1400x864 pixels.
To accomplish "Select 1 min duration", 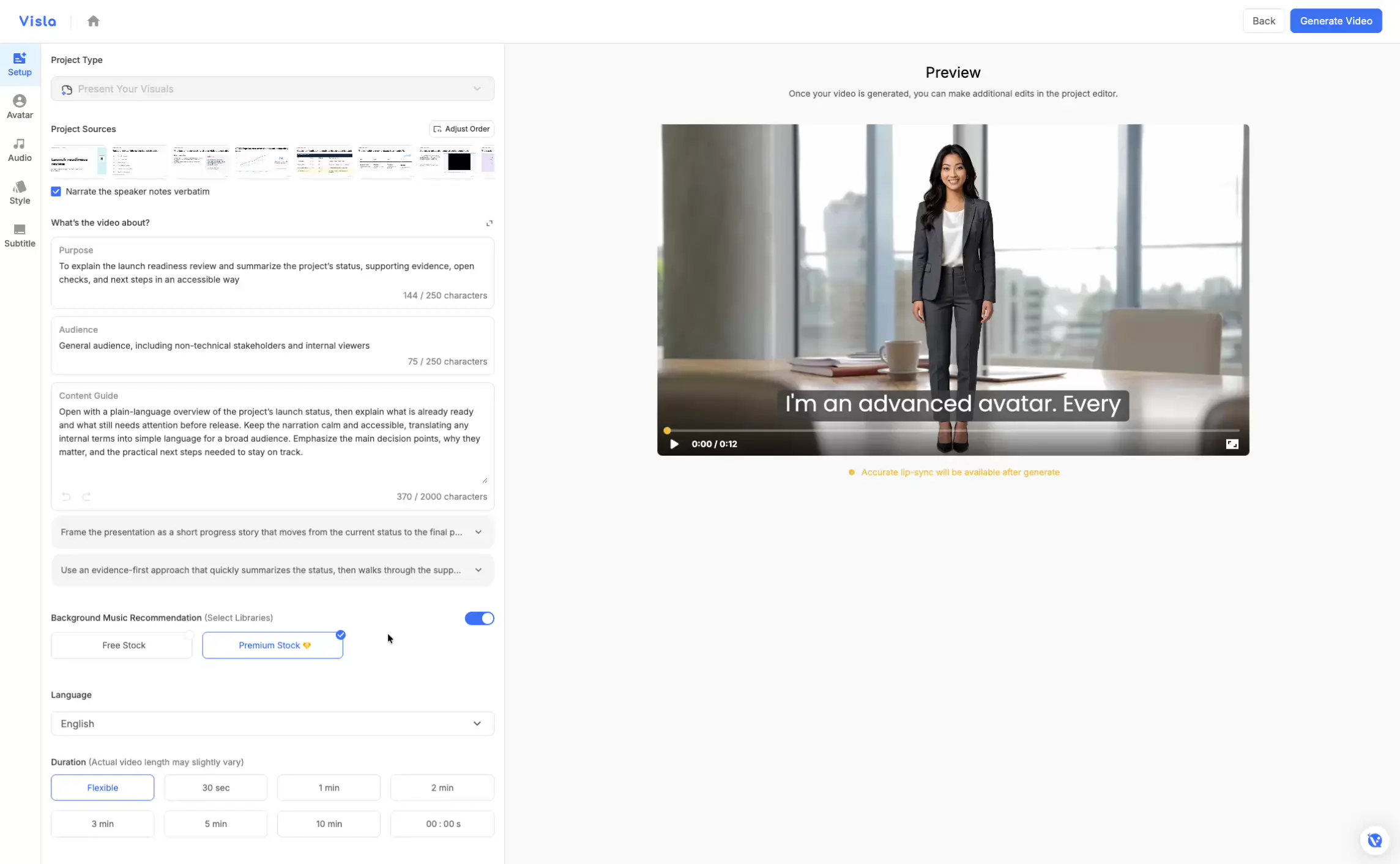I will point(329,788).
